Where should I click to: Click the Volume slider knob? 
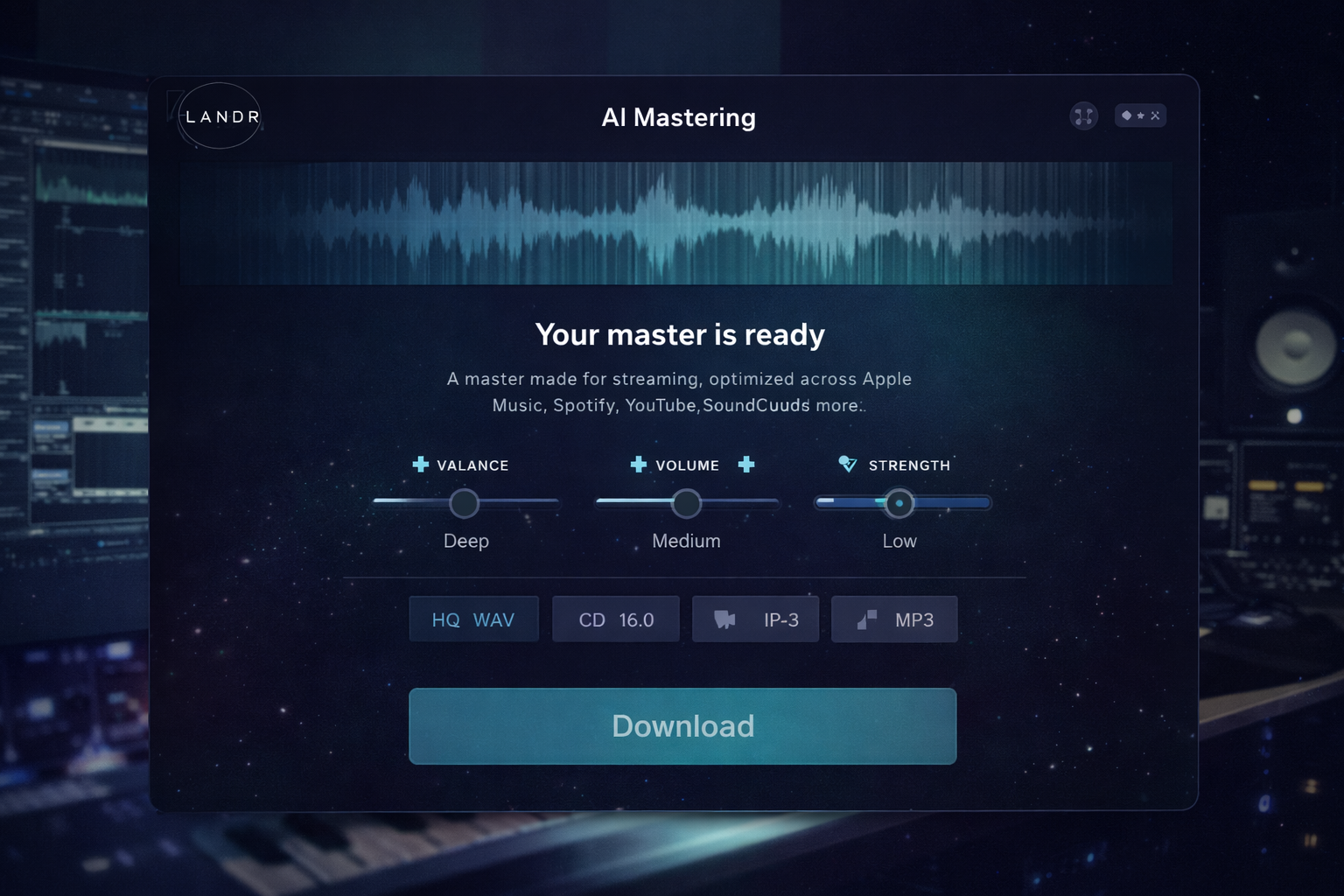[x=686, y=503]
